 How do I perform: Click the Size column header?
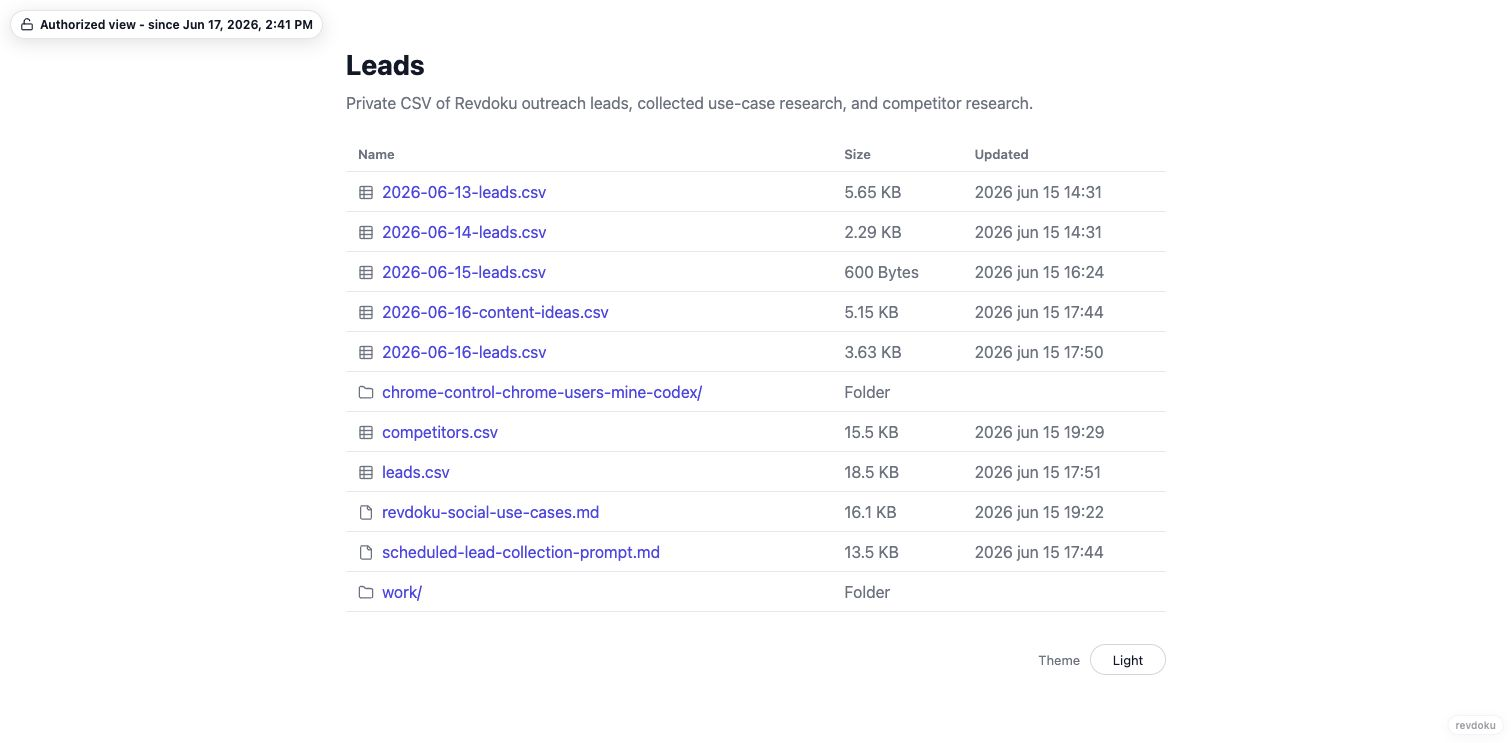[857, 154]
